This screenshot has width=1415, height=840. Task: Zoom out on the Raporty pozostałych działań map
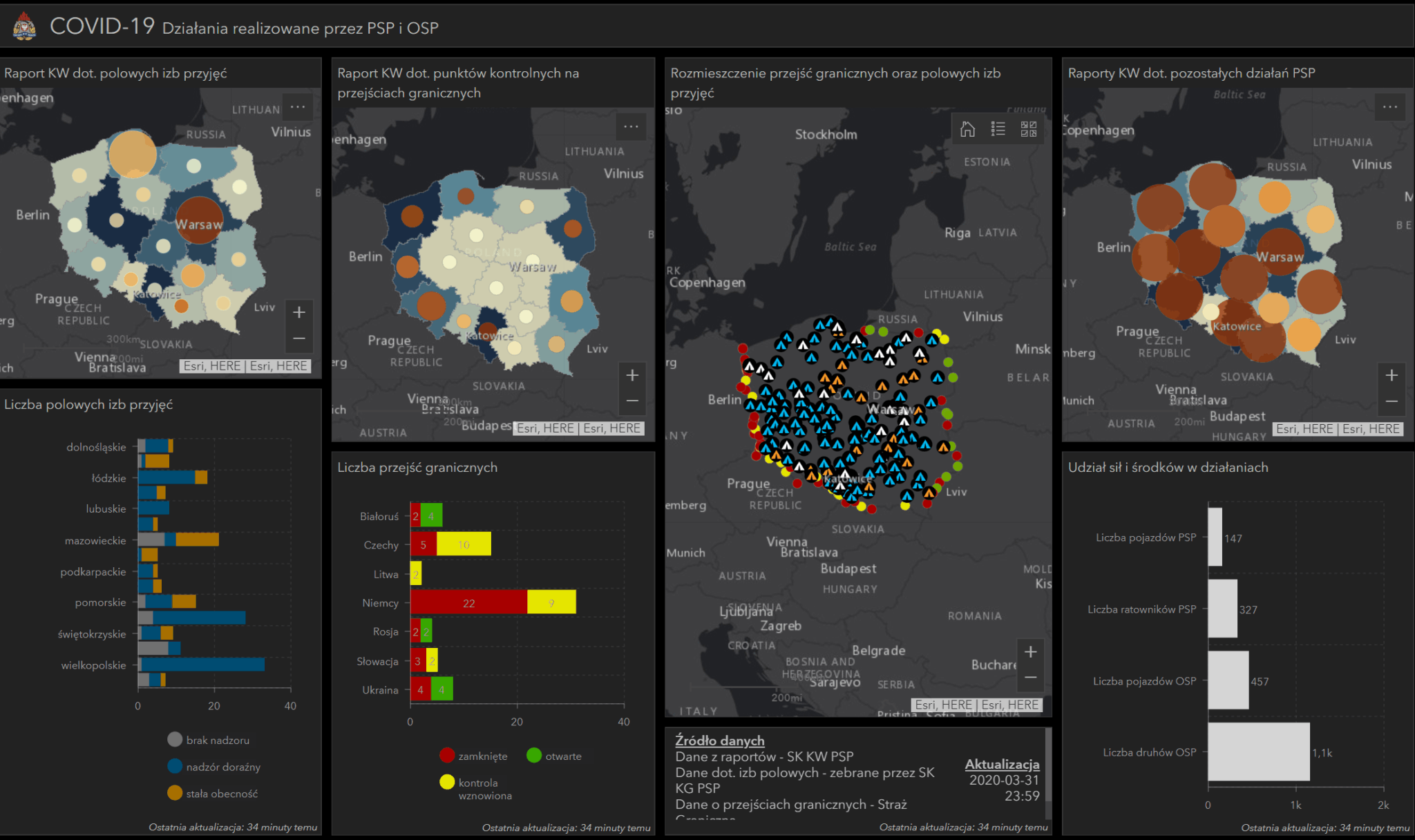[1390, 401]
